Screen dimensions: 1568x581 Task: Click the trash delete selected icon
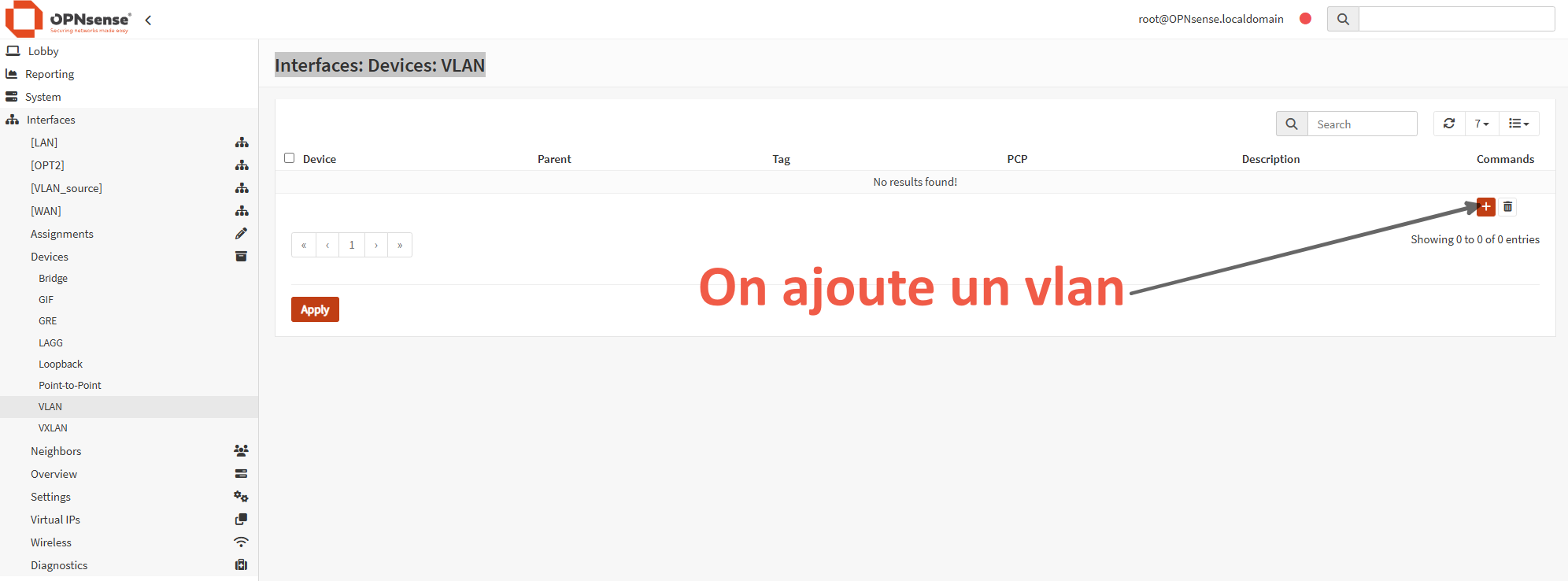[1507, 207]
